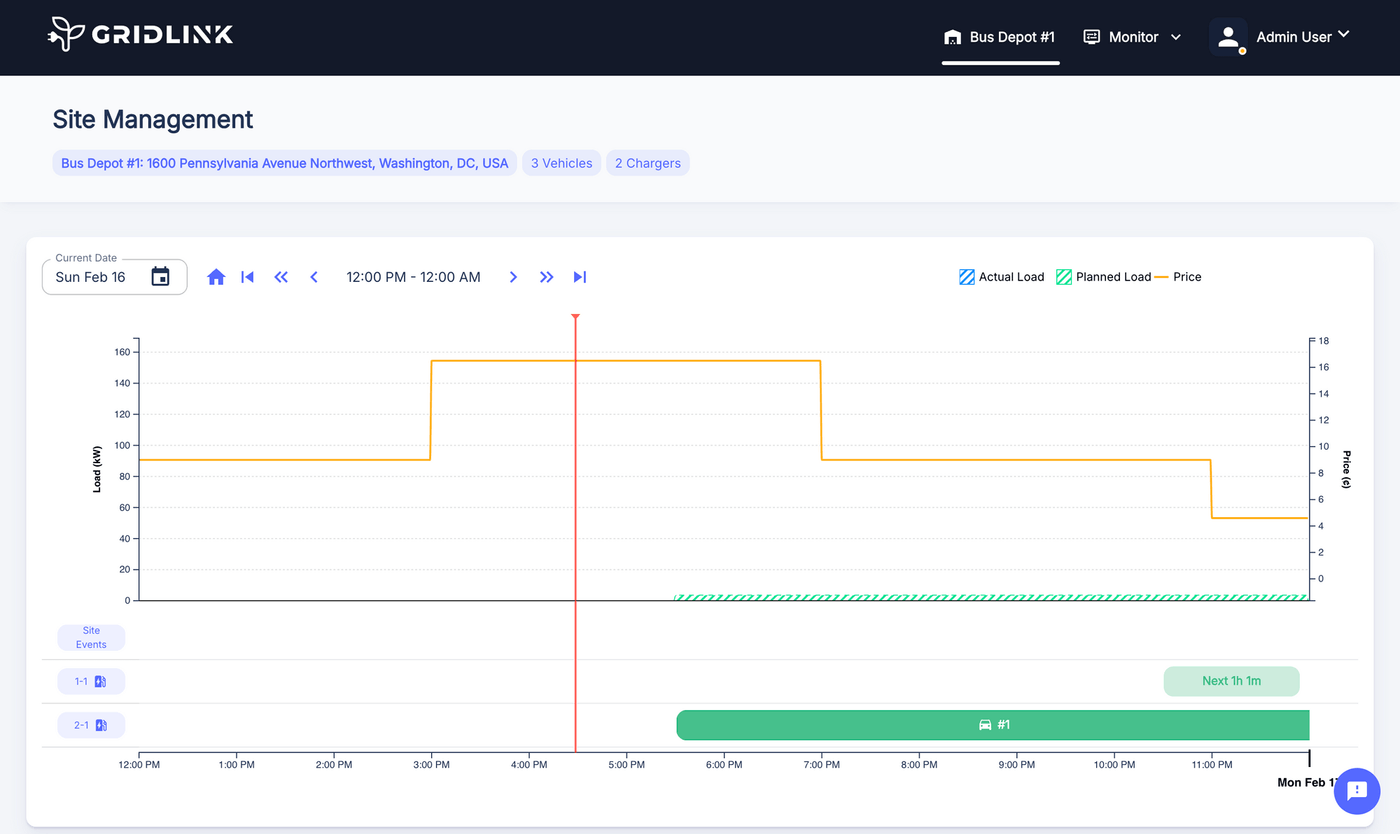Click the 1-1 charger label

pos(91,682)
